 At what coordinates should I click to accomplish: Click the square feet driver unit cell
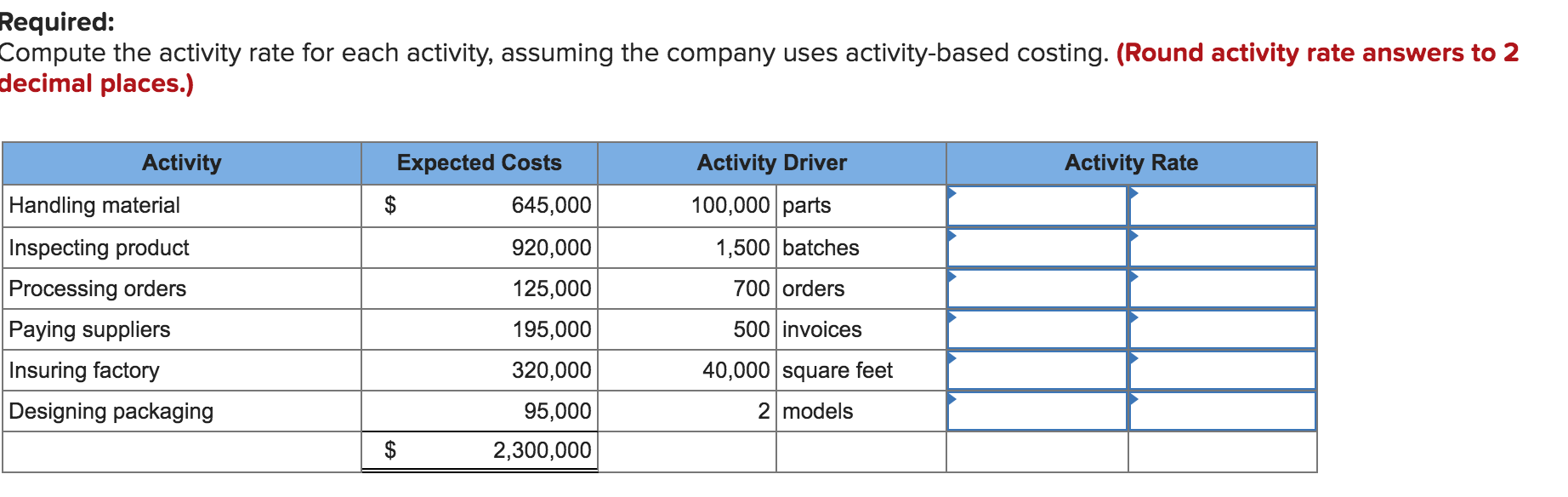point(861,370)
